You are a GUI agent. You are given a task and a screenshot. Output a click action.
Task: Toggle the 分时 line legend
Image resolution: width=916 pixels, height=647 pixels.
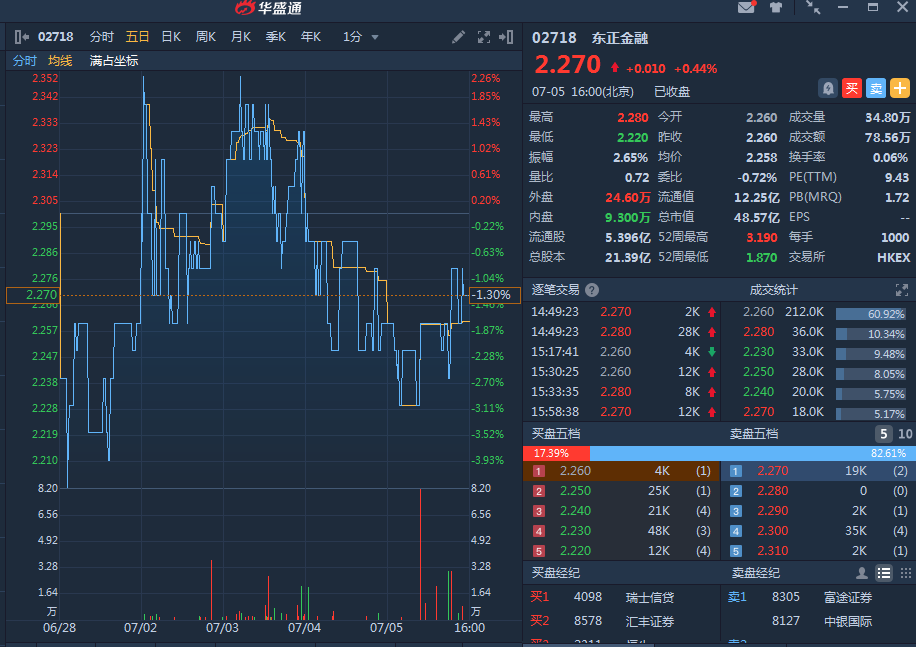pos(25,61)
